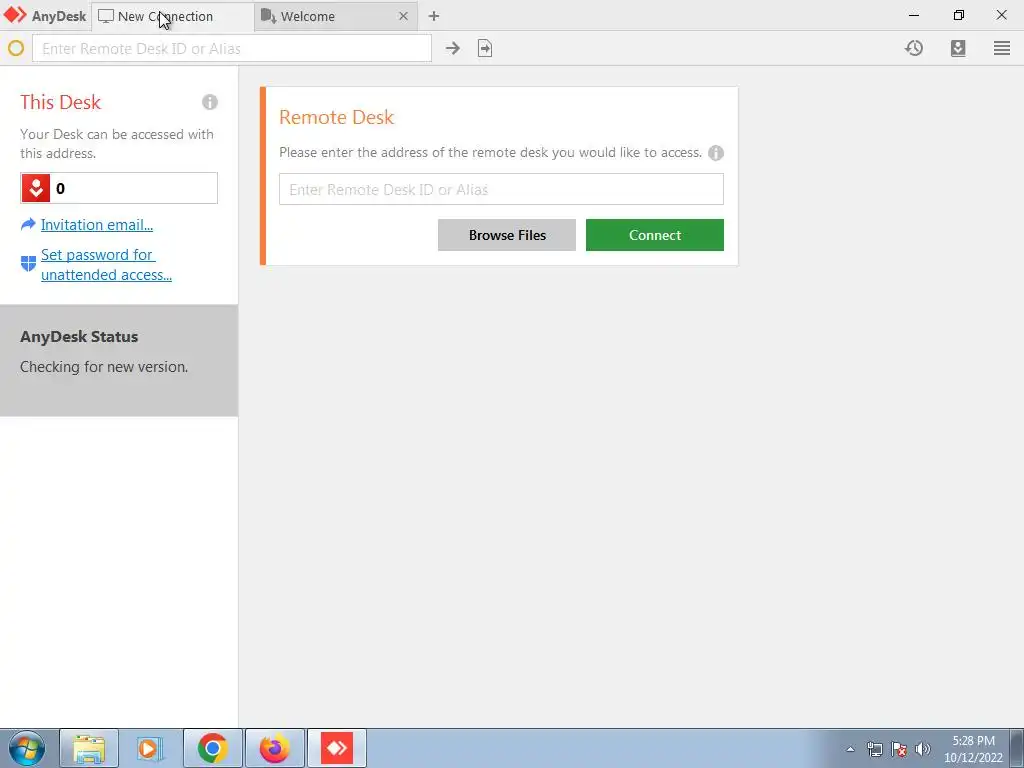Launch Windows Media Player from taskbar

coord(150,748)
